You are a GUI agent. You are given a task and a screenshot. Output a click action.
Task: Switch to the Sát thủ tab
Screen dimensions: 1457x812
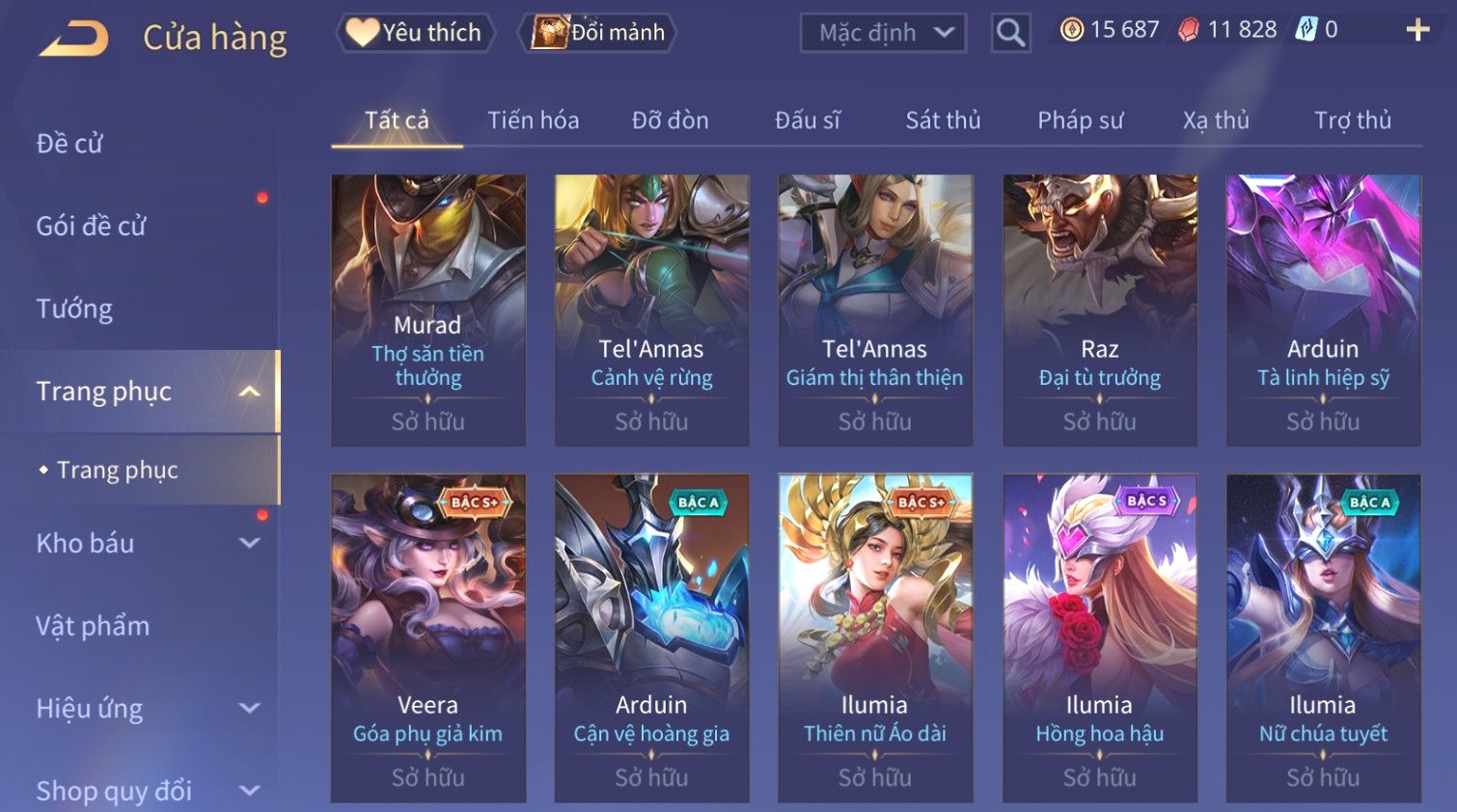pos(943,121)
